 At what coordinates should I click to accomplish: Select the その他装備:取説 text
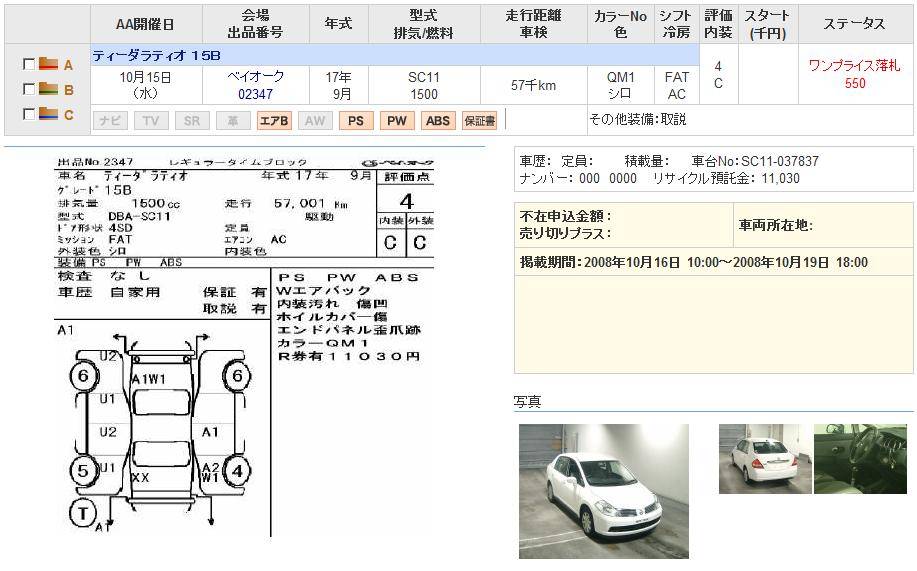coord(637,119)
